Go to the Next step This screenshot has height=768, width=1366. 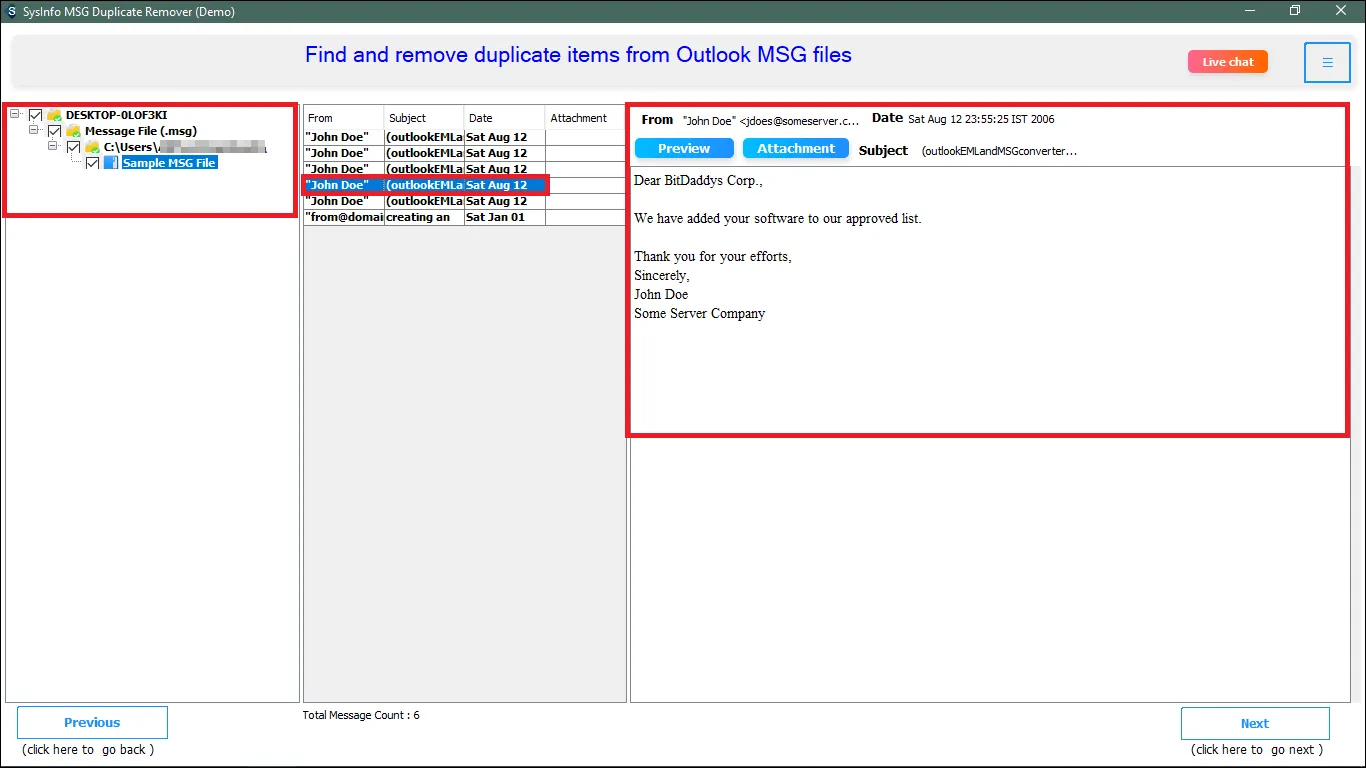pos(1254,723)
